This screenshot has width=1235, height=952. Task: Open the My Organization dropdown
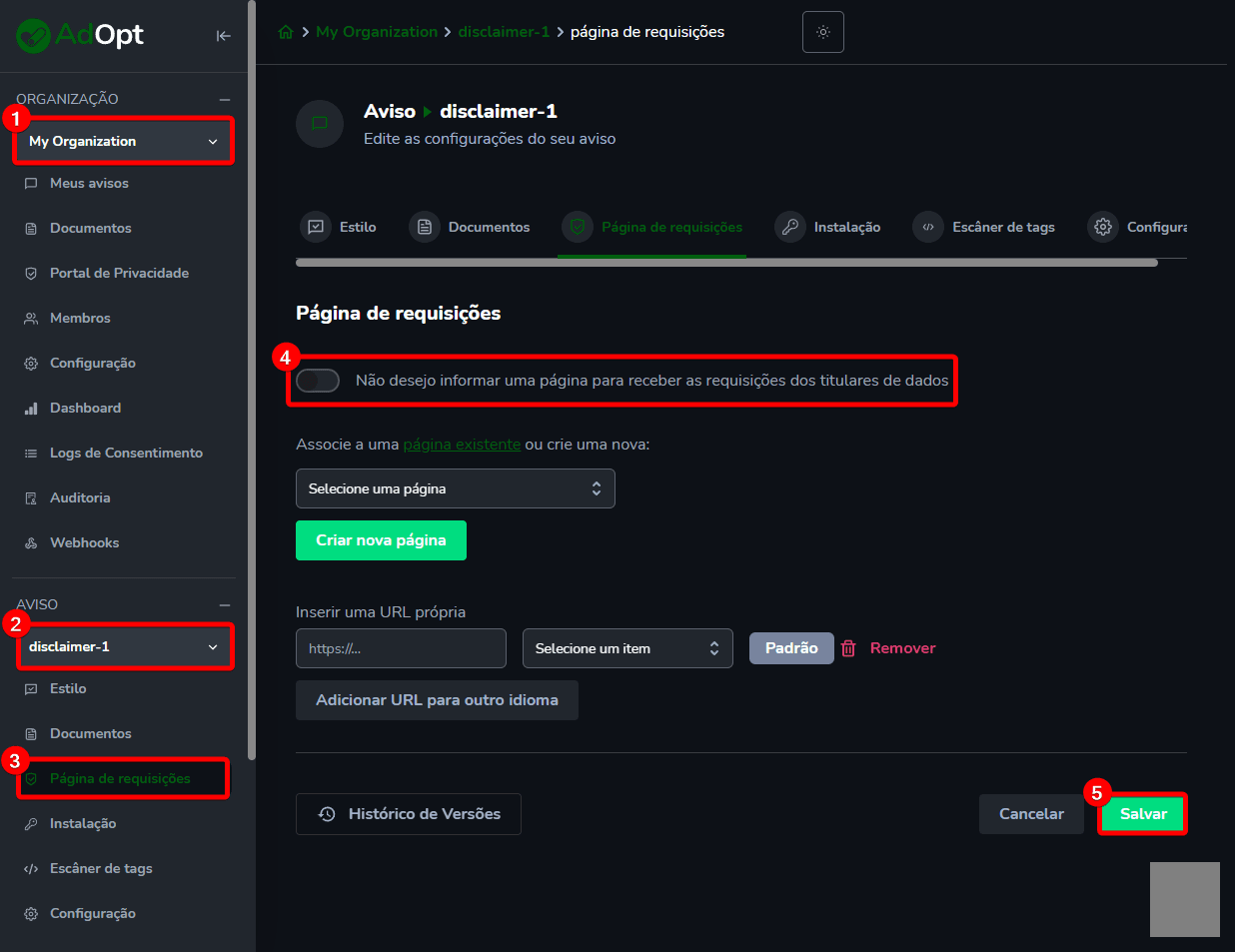[x=124, y=141]
